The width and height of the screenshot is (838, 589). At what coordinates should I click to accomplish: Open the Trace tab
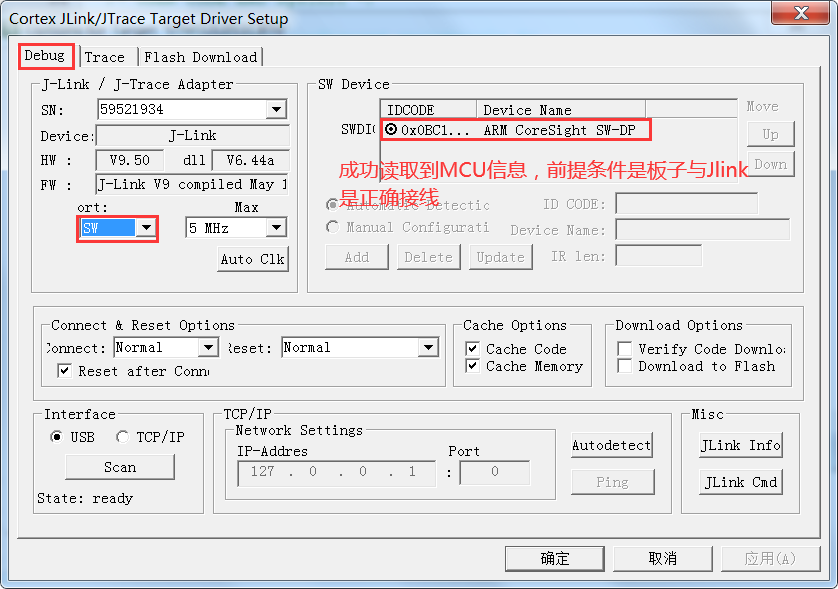tap(105, 57)
